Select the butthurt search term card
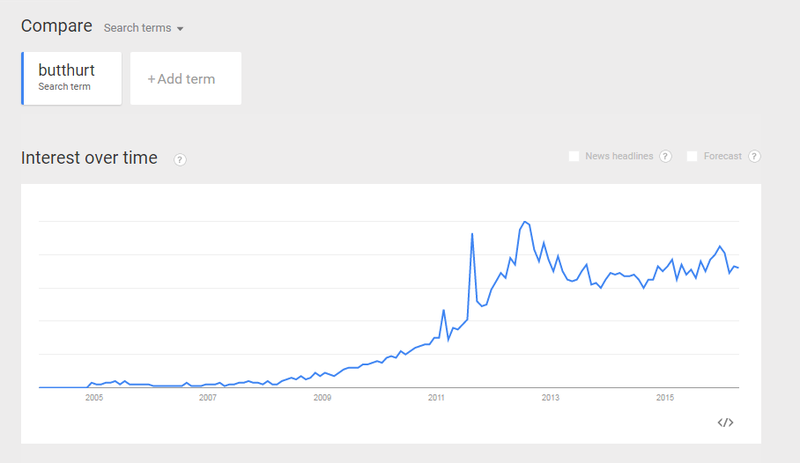This screenshot has width=800, height=463. coord(71,78)
